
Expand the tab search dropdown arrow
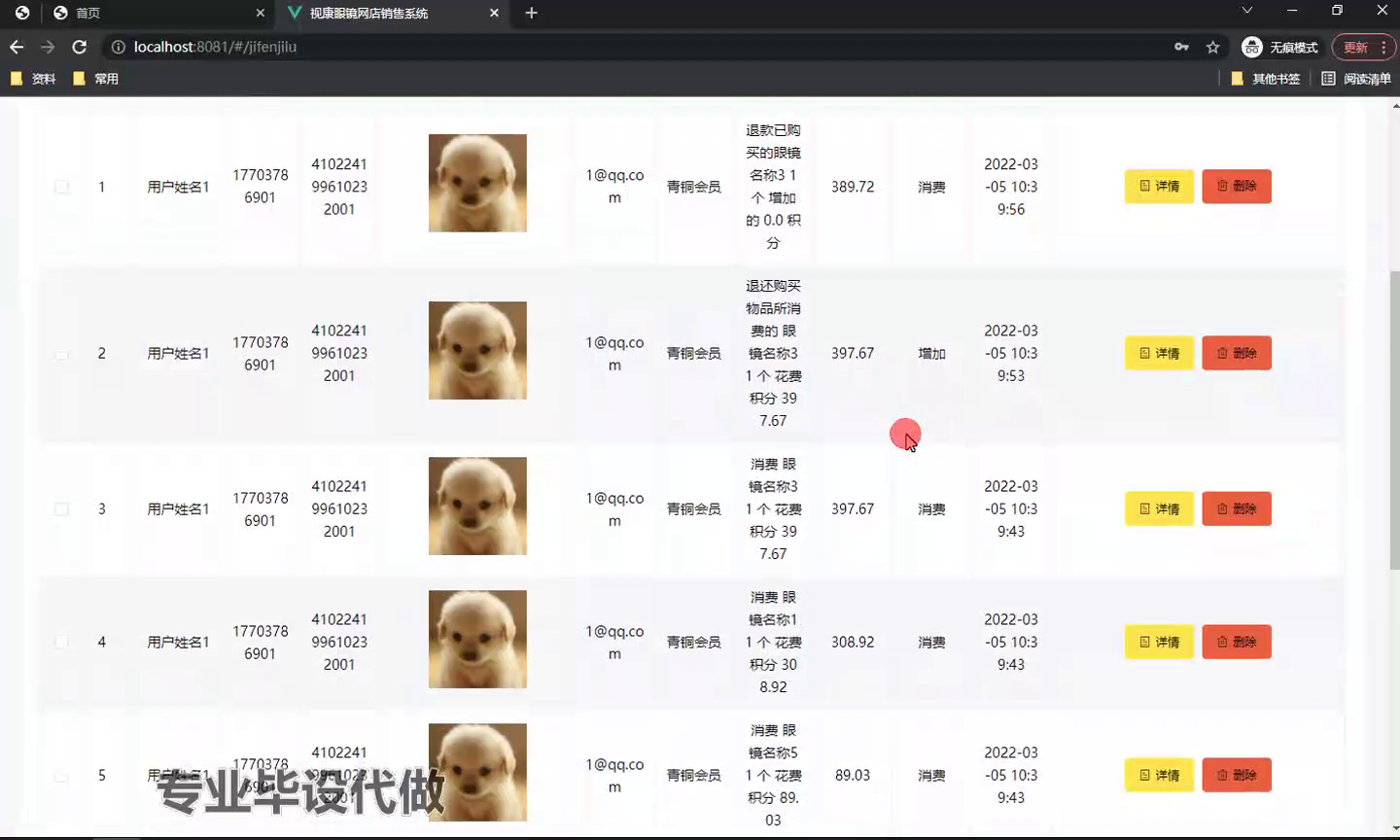[x=1247, y=10]
